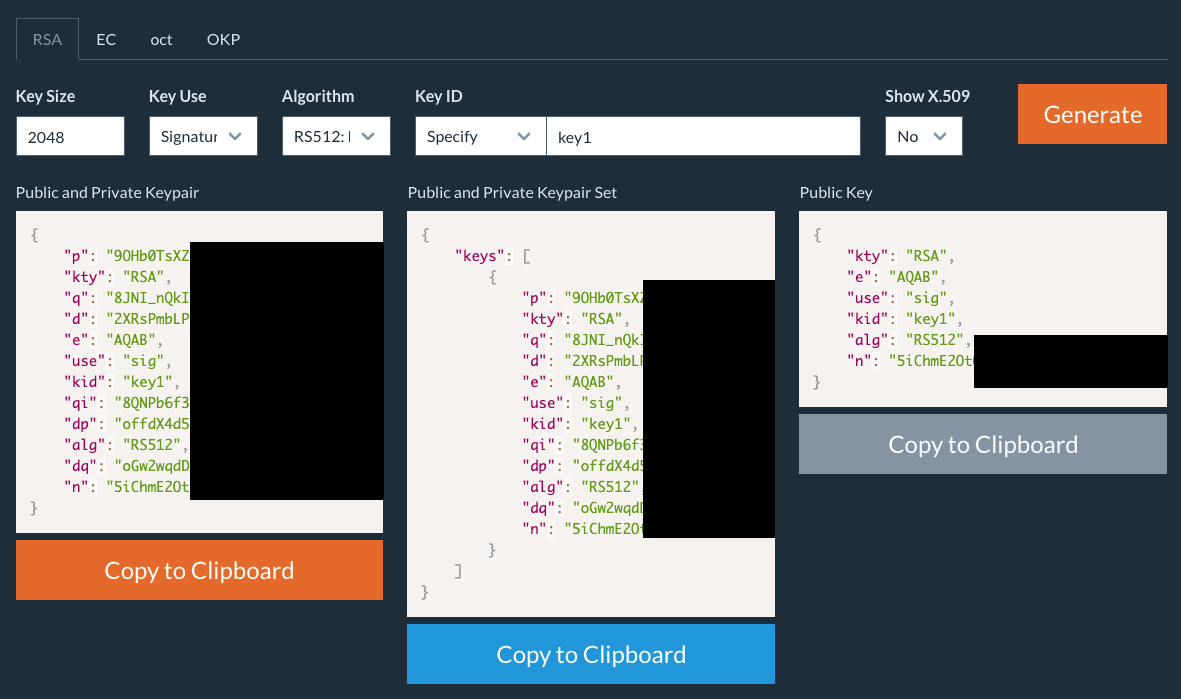The image size is (1181, 699).
Task: Open the Key ID mode dropdown set to Specify
Action: (480, 135)
